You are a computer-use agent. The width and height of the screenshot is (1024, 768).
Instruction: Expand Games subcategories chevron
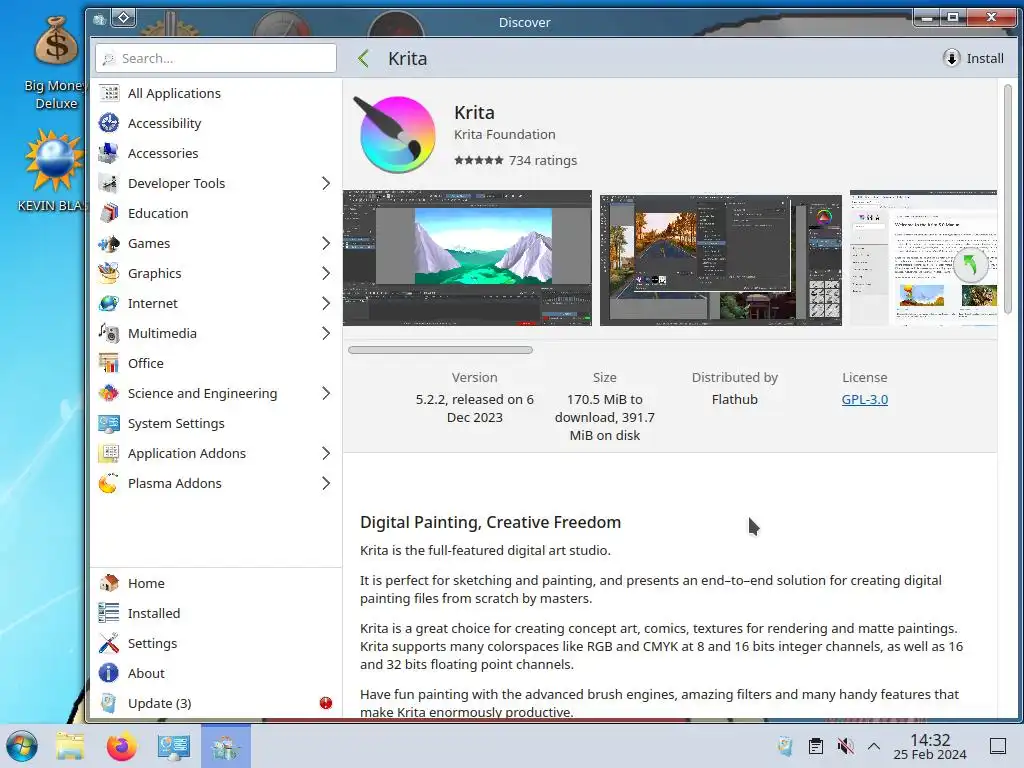click(326, 244)
